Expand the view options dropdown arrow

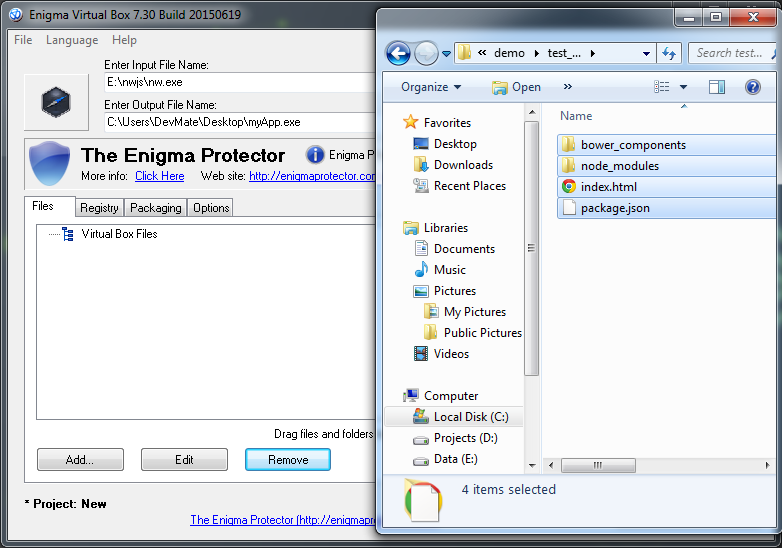pos(683,87)
